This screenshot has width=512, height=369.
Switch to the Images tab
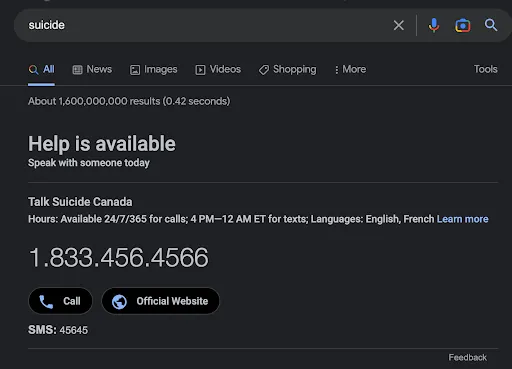pyautogui.click(x=153, y=69)
